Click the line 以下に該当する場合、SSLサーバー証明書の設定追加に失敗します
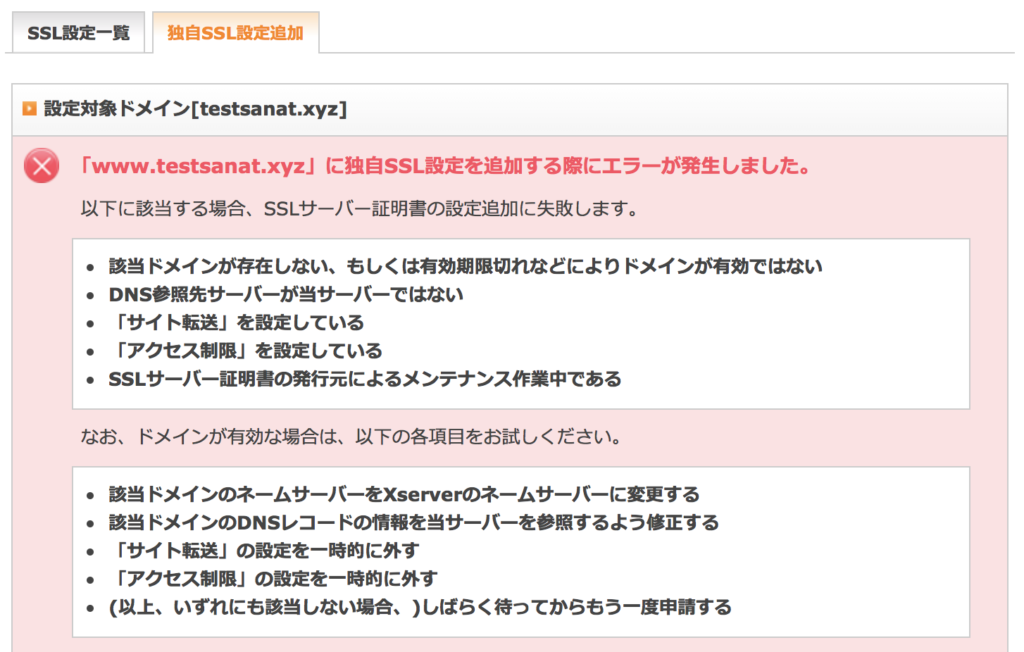The width and height of the screenshot is (1024, 652). coord(359,209)
